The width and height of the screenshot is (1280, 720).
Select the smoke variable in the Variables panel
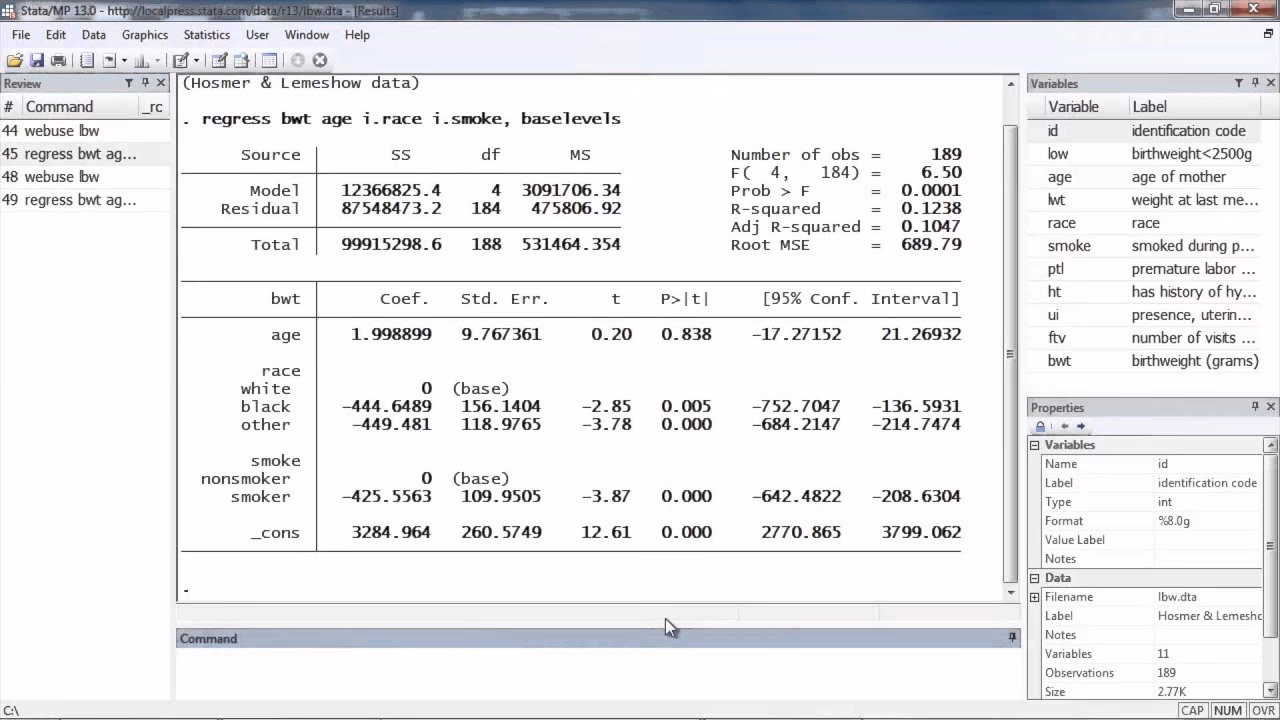click(x=1069, y=245)
